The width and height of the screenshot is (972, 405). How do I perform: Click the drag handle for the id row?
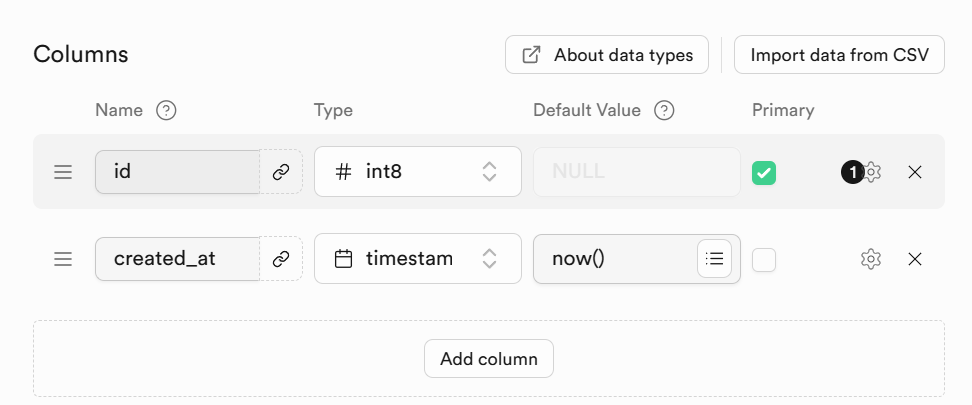point(63,172)
